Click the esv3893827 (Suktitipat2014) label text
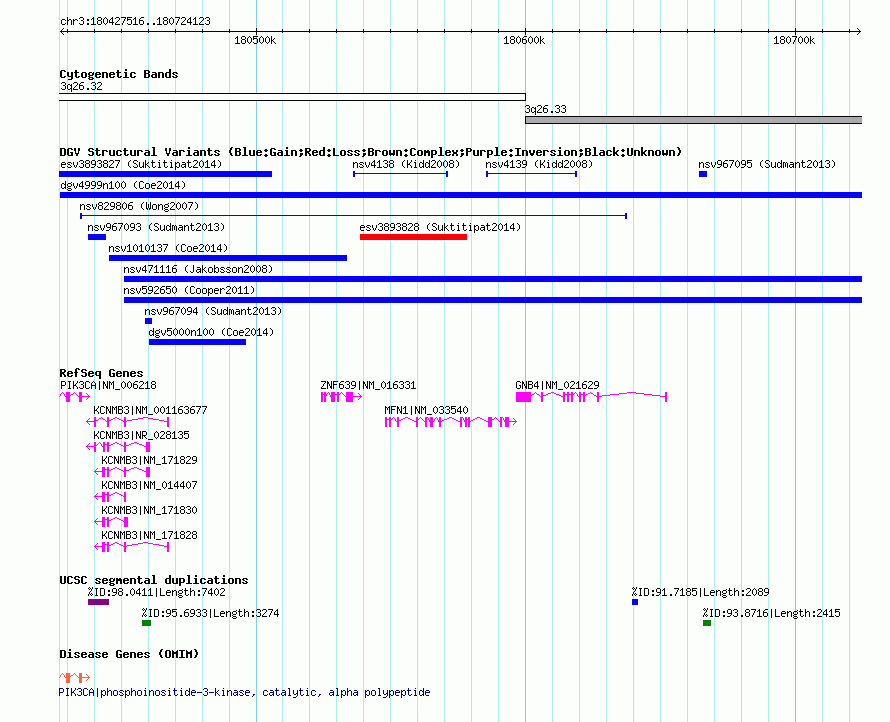The height and width of the screenshot is (722, 890). click(x=141, y=164)
